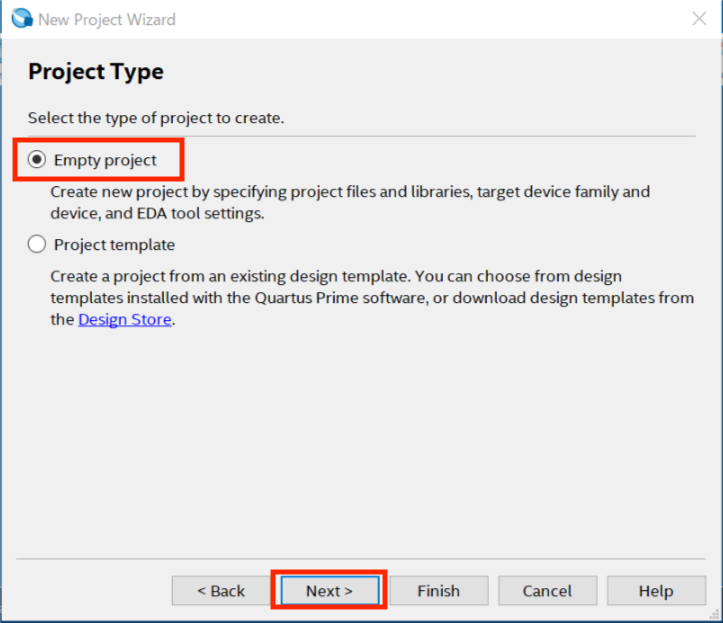This screenshot has width=723, height=623.
Task: Choose the Project template radio button
Action: [x=37, y=245]
